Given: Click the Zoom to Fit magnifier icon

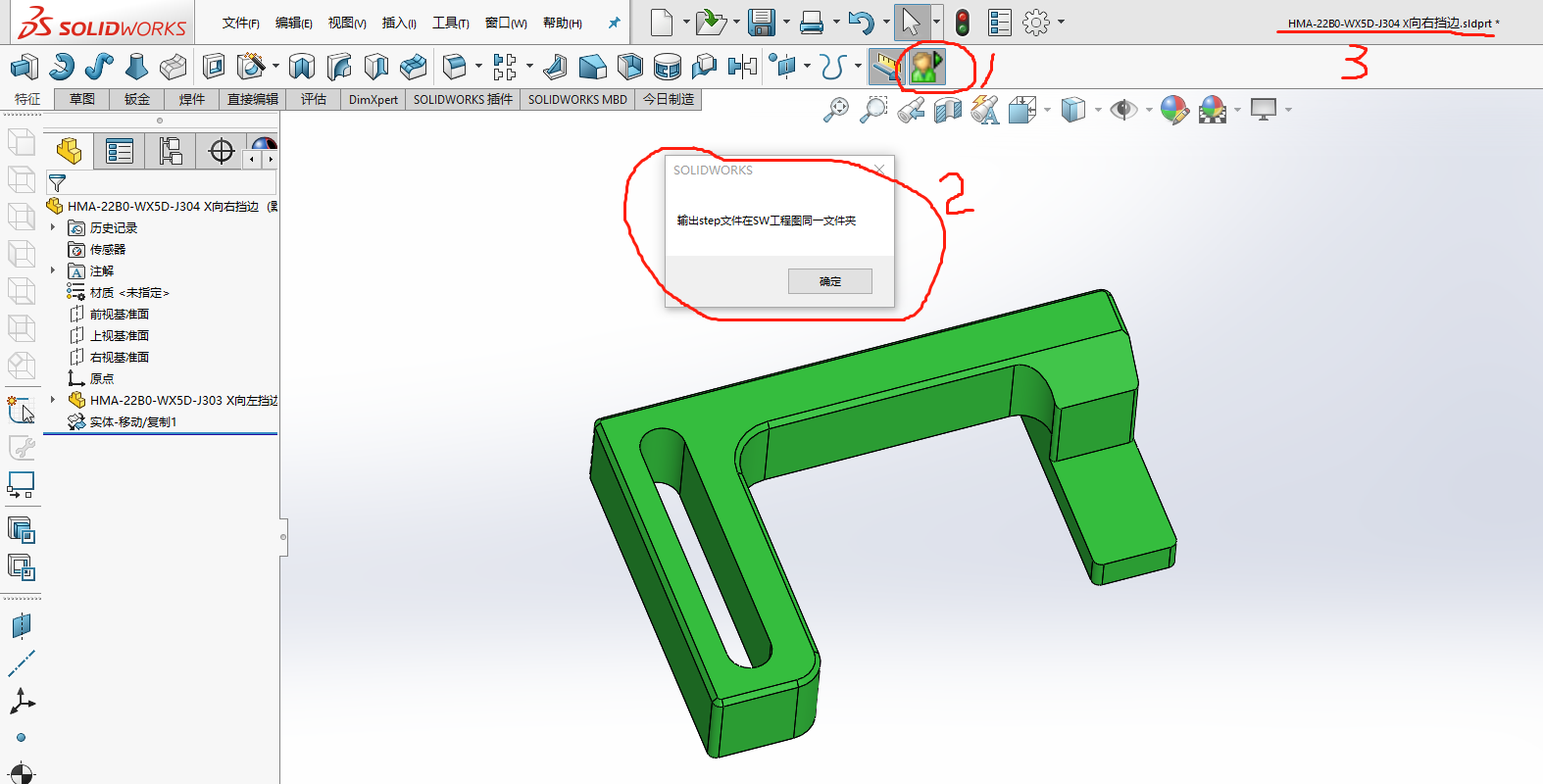Looking at the screenshot, I should click(x=836, y=110).
